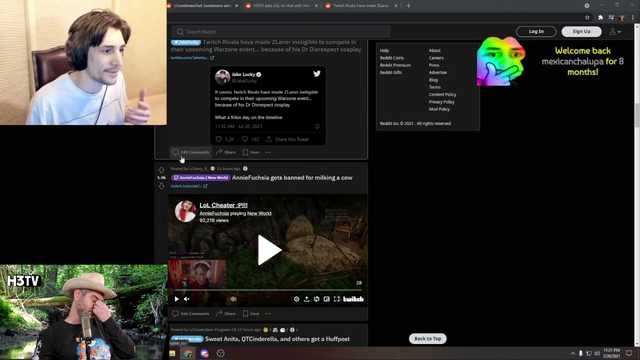Show hidden system tray icons

[x=573, y=353]
